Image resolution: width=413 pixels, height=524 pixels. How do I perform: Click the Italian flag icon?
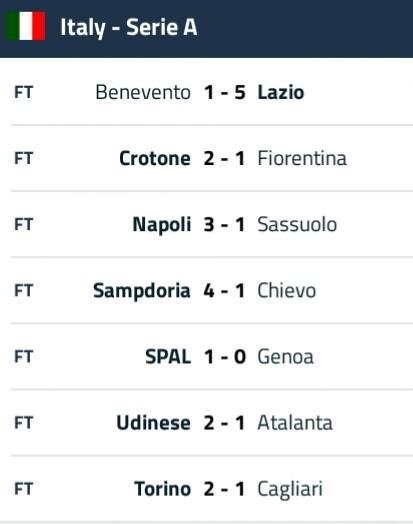26,26
